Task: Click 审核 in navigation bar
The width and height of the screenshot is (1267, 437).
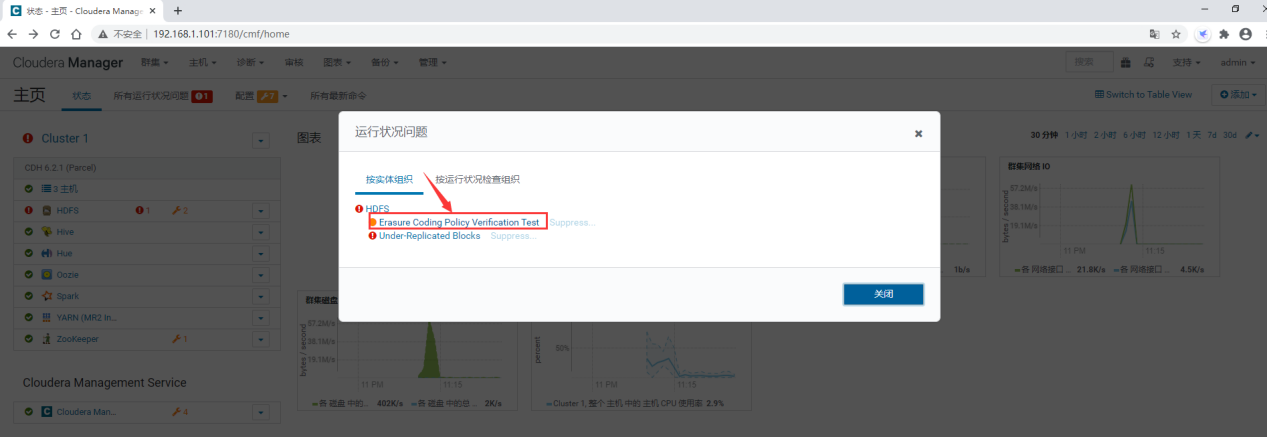Action: (x=294, y=62)
